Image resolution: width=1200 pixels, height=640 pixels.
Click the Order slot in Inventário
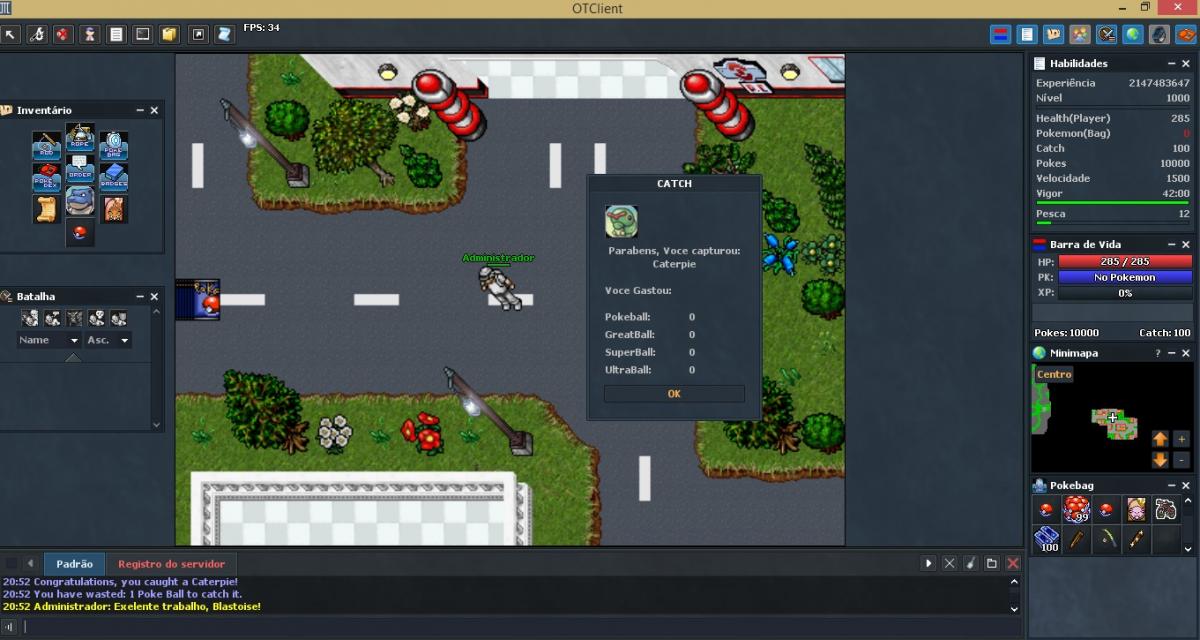click(x=80, y=170)
